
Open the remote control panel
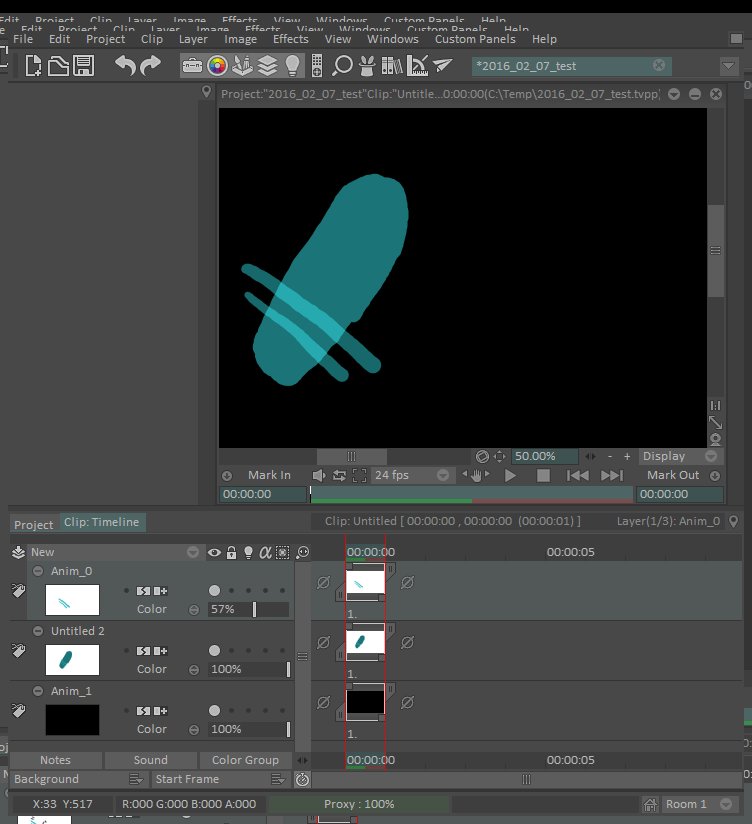(x=317, y=66)
